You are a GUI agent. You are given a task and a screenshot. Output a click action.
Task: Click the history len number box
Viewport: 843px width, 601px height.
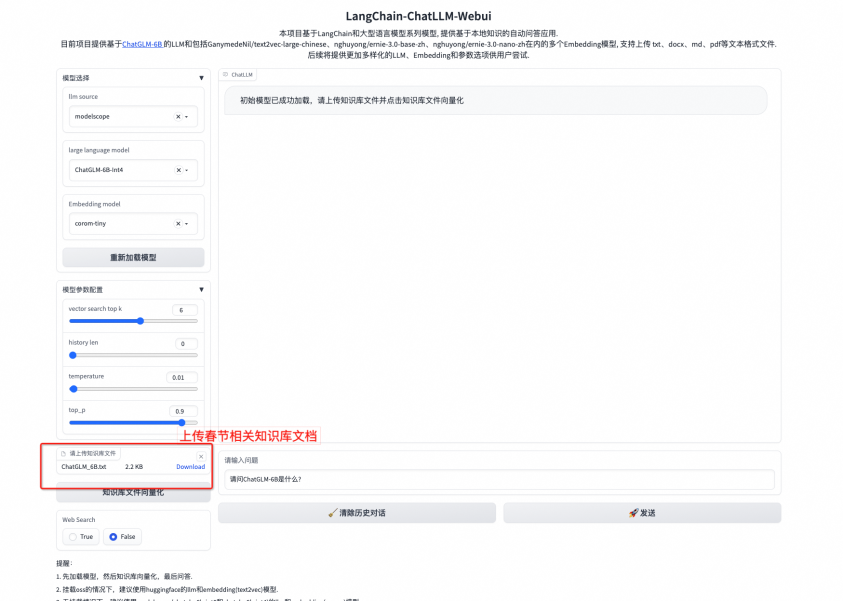coord(186,344)
